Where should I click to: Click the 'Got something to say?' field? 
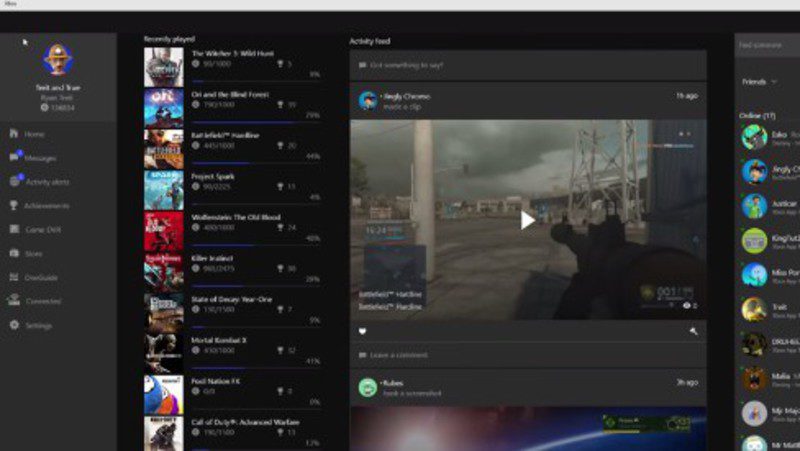point(528,65)
